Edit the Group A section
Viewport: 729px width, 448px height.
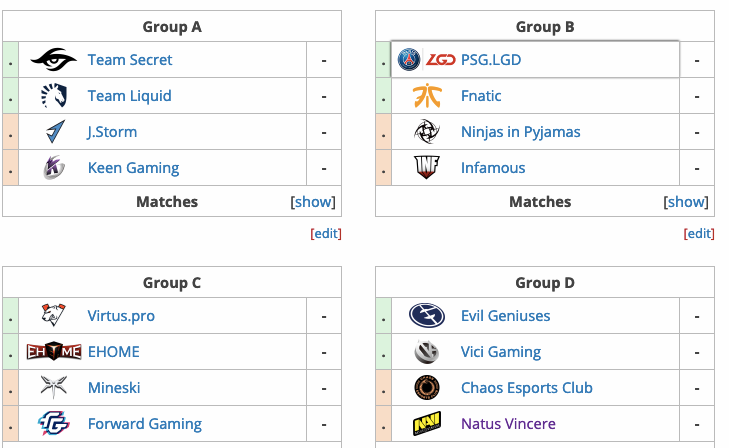(x=326, y=233)
